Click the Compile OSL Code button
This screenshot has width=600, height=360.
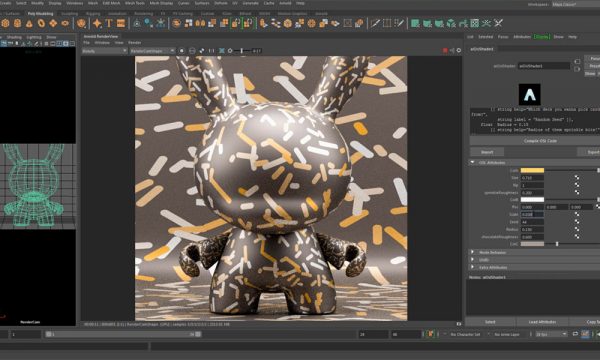[540, 141]
